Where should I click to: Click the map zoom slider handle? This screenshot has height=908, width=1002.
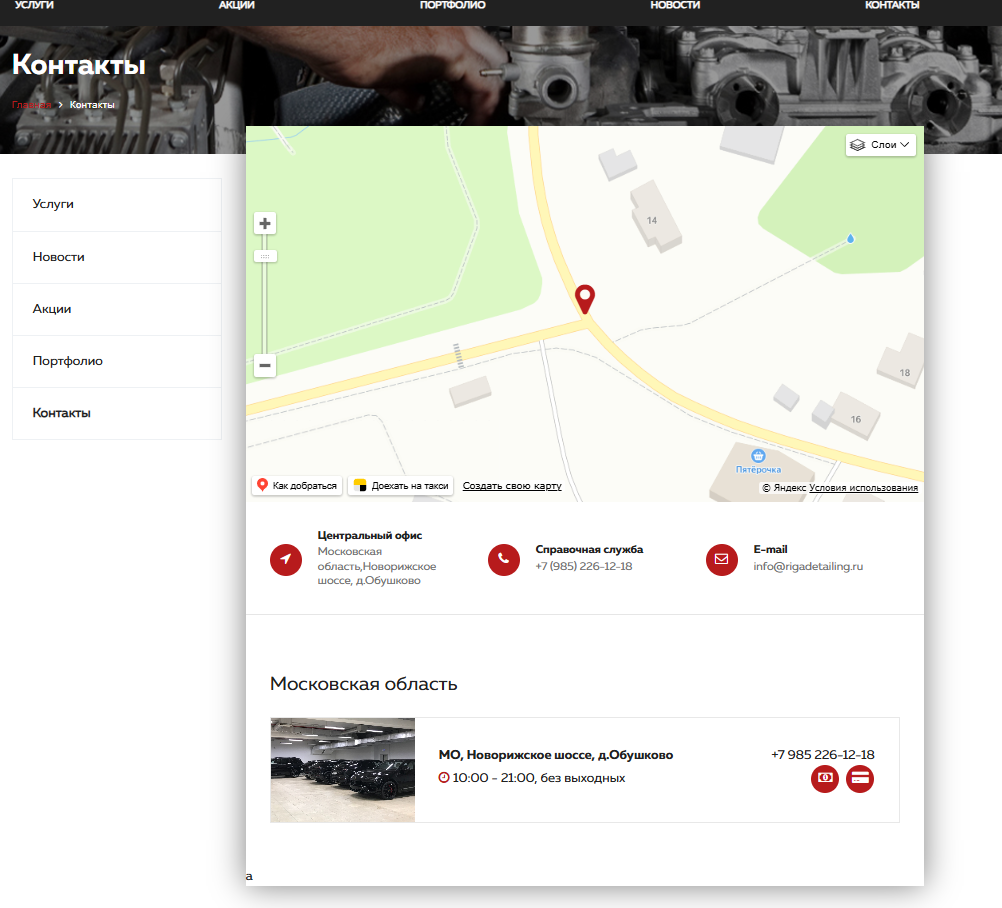click(x=265, y=257)
